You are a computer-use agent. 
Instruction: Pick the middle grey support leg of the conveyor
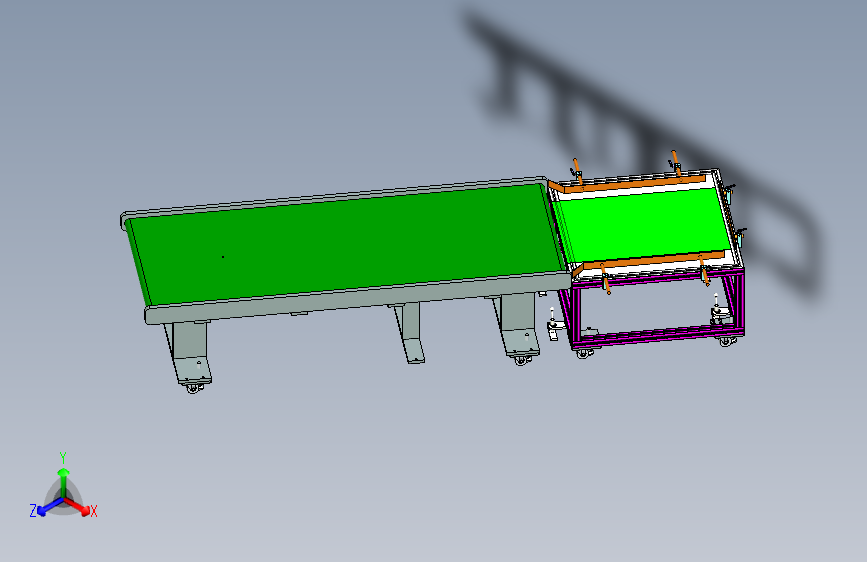coord(409,332)
